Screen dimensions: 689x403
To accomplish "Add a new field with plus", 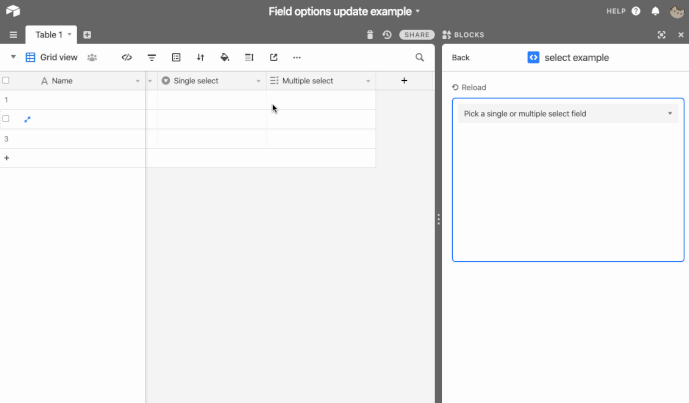I will tap(404, 80).
